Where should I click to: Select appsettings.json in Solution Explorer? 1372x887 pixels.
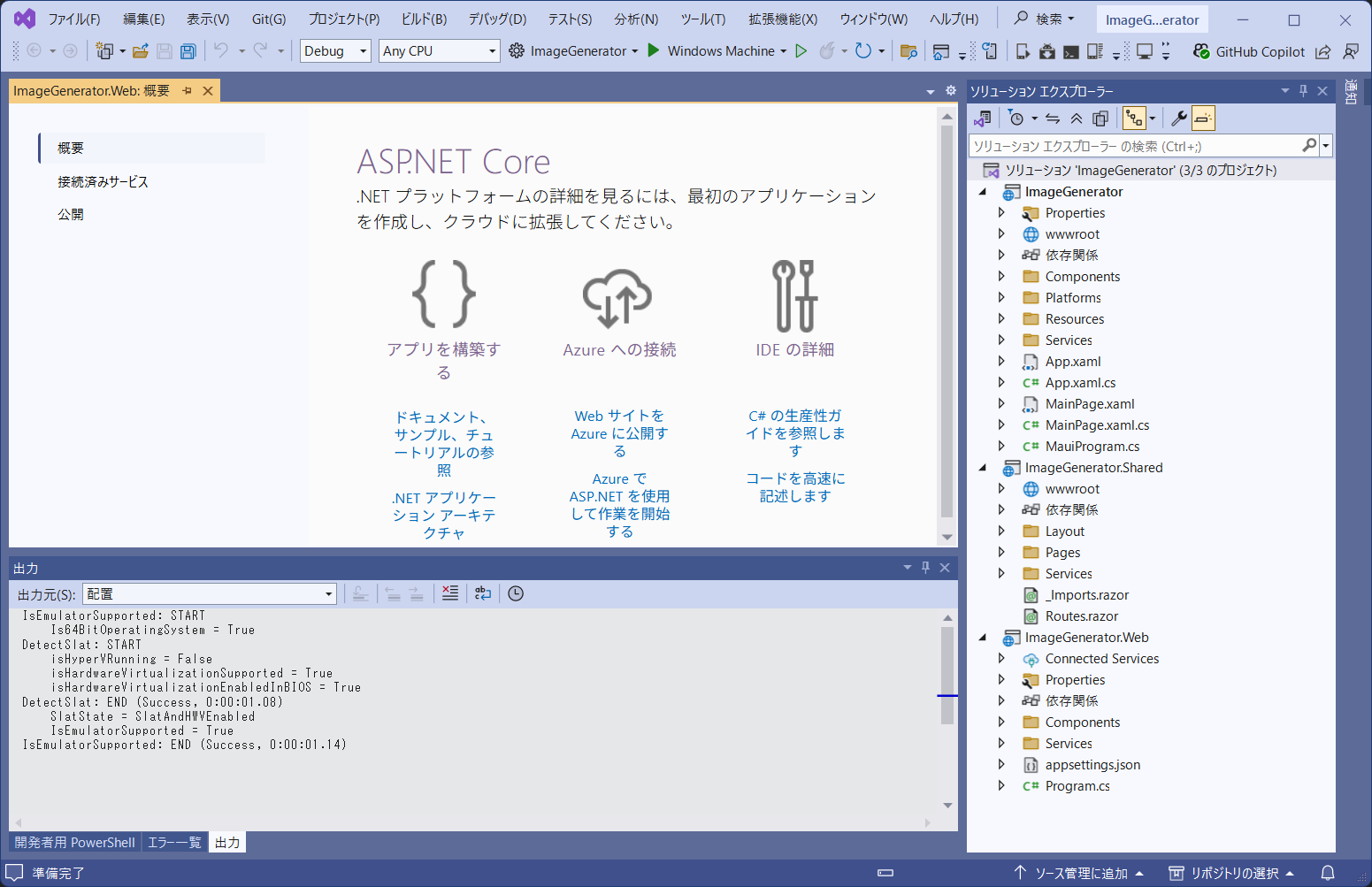click(x=1092, y=765)
